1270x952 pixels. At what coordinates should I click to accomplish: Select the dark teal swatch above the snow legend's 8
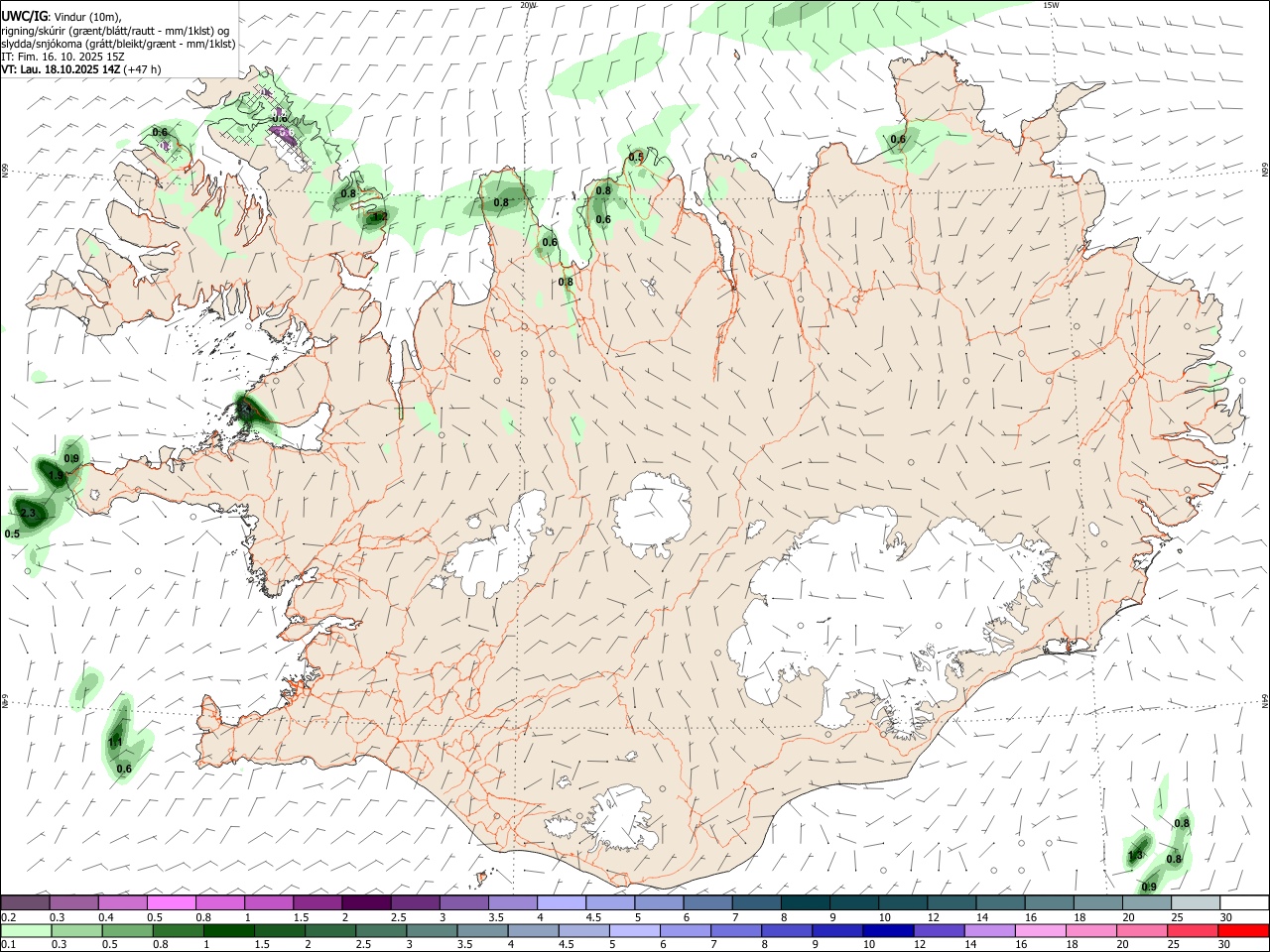pos(805,903)
